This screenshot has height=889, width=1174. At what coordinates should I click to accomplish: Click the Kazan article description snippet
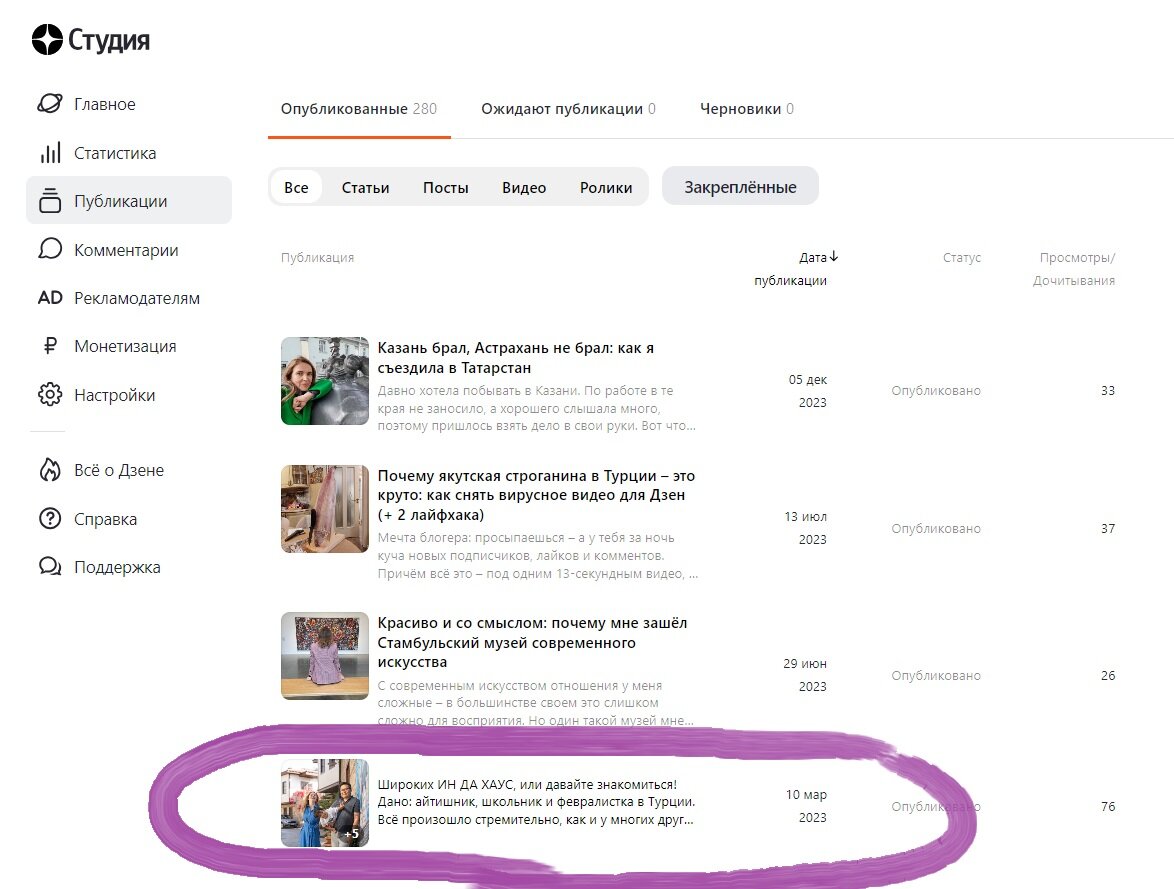click(537, 408)
